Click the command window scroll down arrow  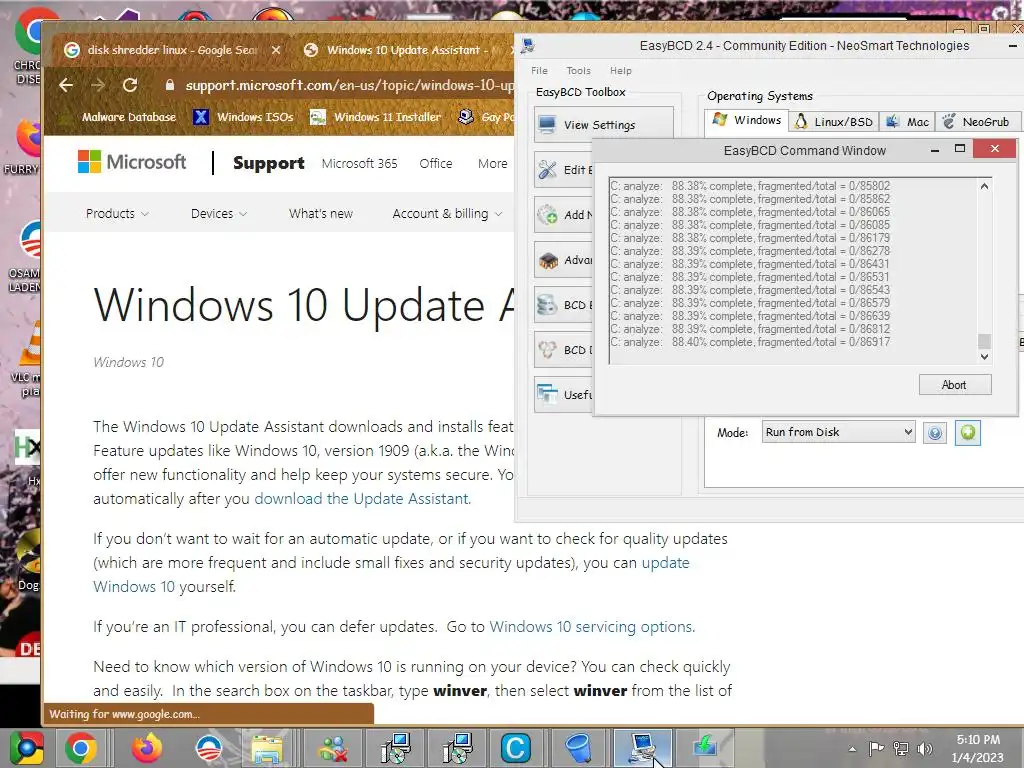[x=985, y=357]
